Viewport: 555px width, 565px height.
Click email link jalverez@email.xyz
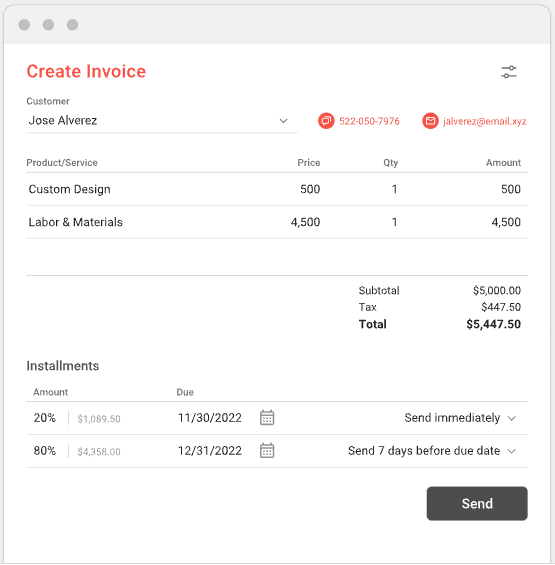coord(484,121)
